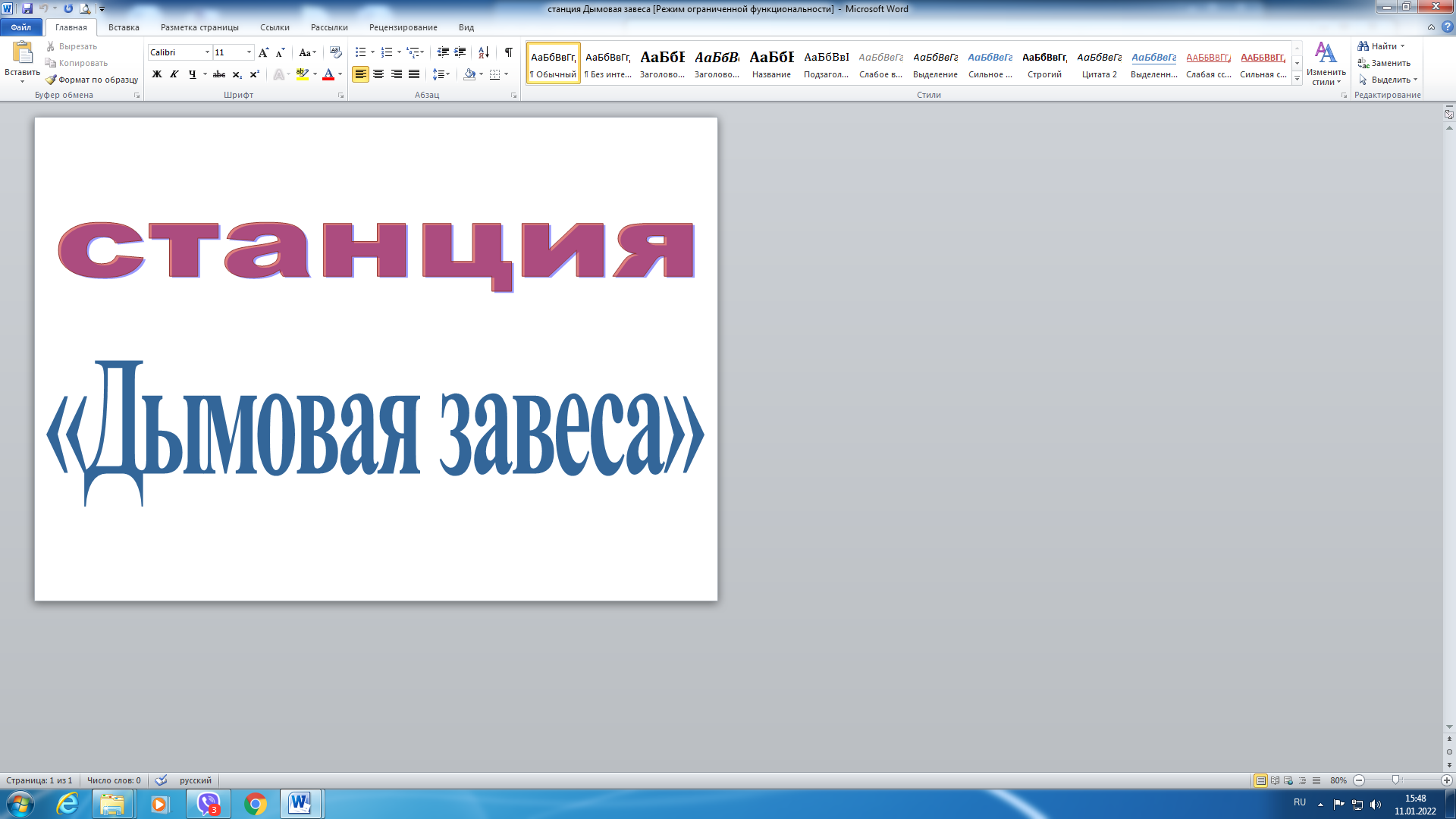This screenshot has width=1456, height=819.
Task: Click the Word Help question mark icon
Action: 1447,27
